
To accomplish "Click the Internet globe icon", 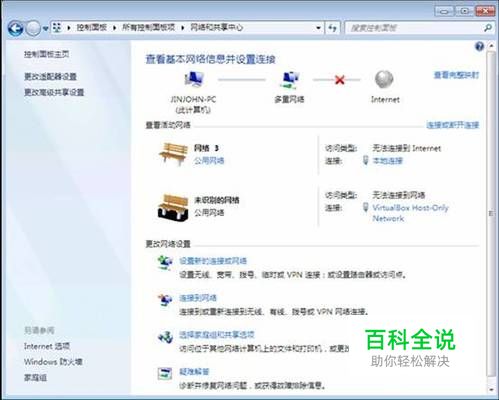I will (384, 79).
